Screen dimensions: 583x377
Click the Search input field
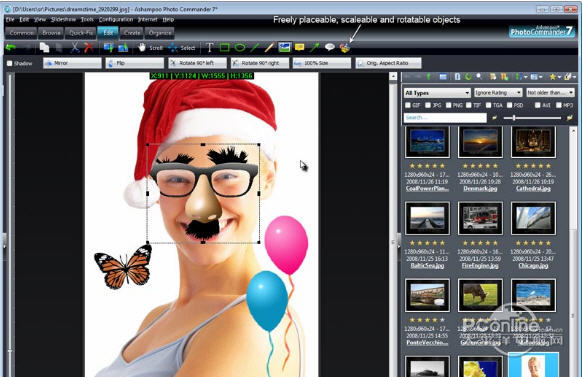(445, 117)
